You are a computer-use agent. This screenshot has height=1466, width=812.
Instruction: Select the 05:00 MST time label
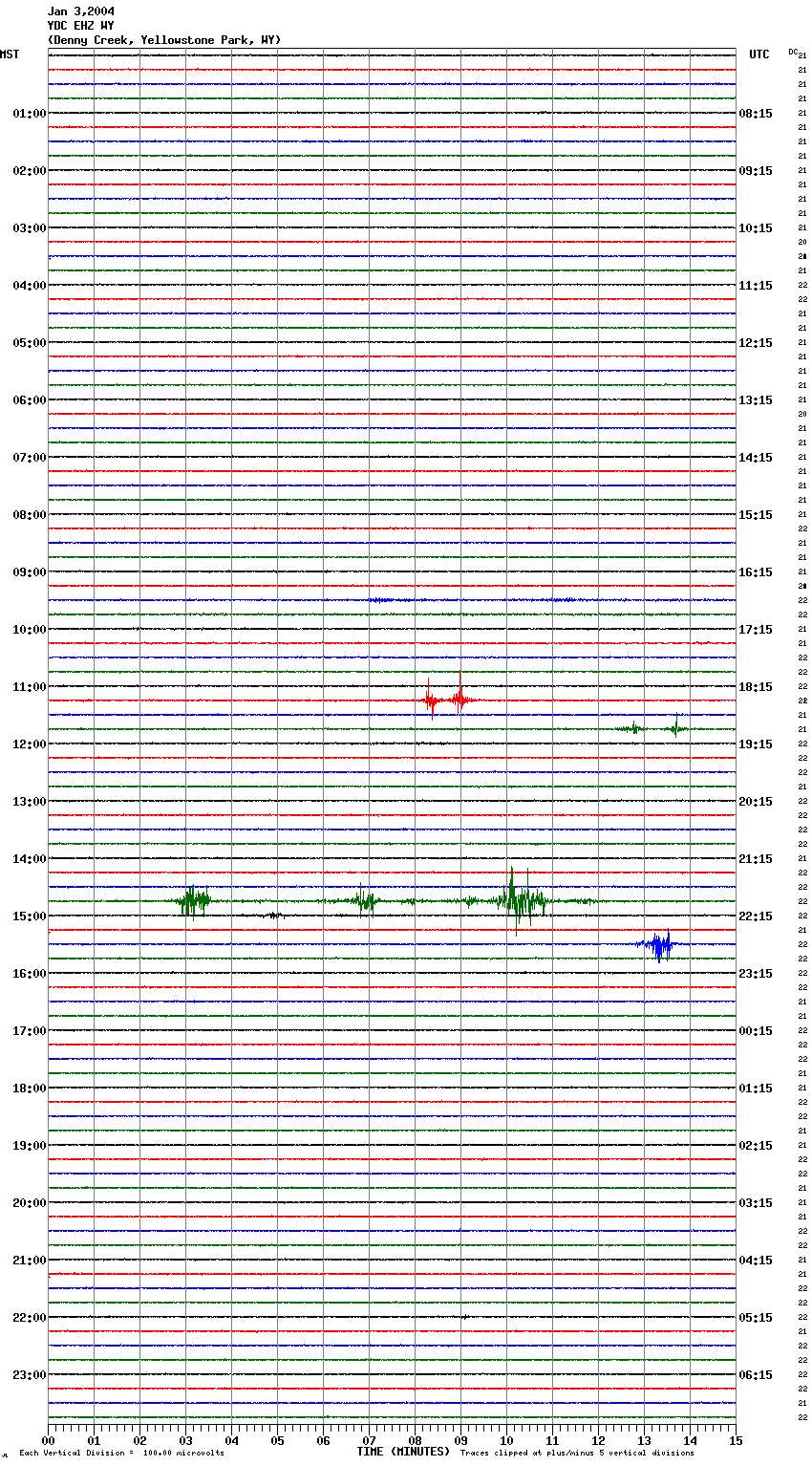(29, 343)
